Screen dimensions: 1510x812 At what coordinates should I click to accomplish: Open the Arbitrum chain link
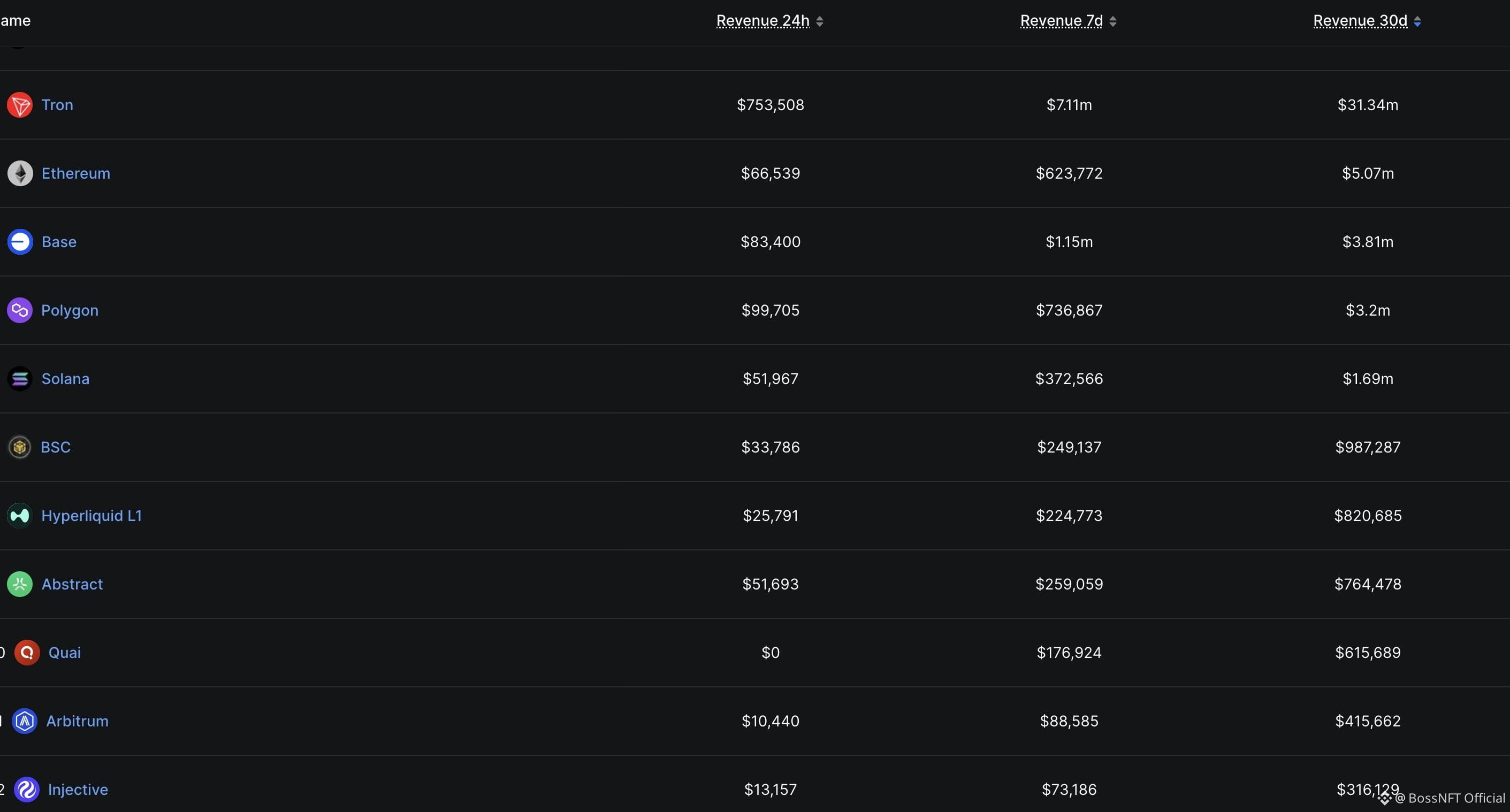(78, 721)
